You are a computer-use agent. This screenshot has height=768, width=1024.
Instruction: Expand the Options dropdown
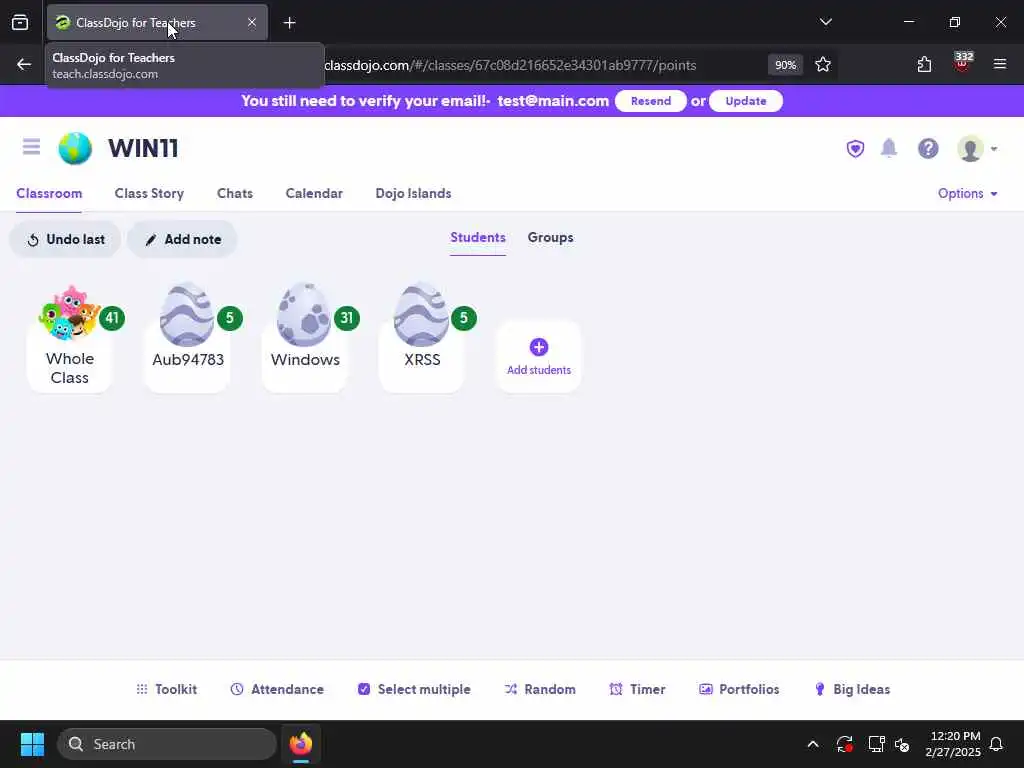point(967,193)
